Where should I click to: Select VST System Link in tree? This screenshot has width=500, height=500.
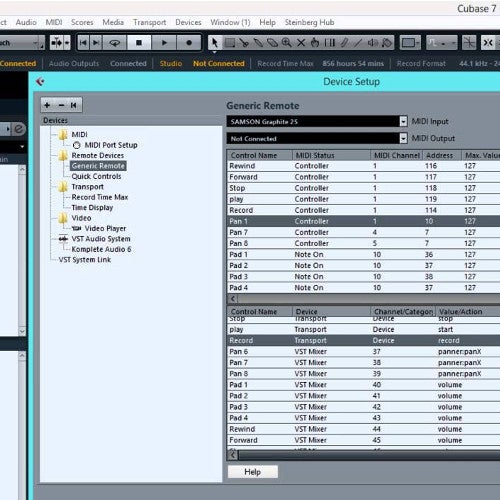[x=85, y=260]
